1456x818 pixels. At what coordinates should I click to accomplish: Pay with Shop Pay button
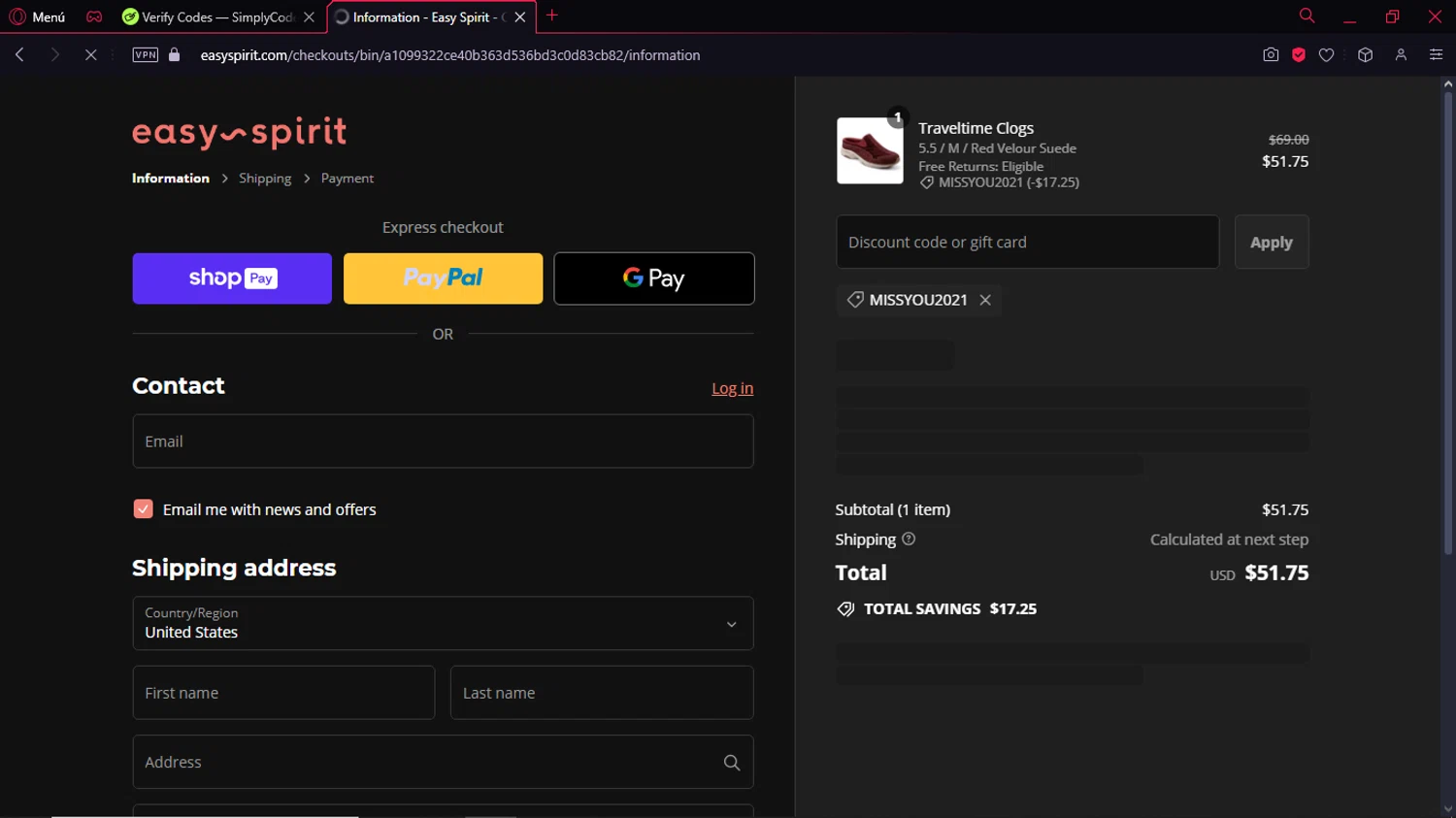pyautogui.click(x=232, y=278)
